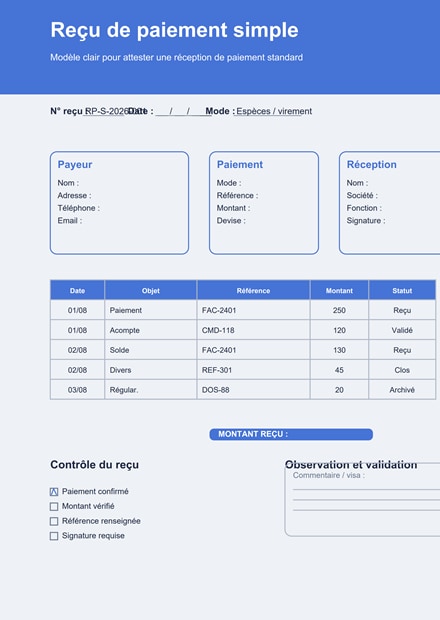
Task: Click the CMD-118 reference cell
Action: [253, 330]
